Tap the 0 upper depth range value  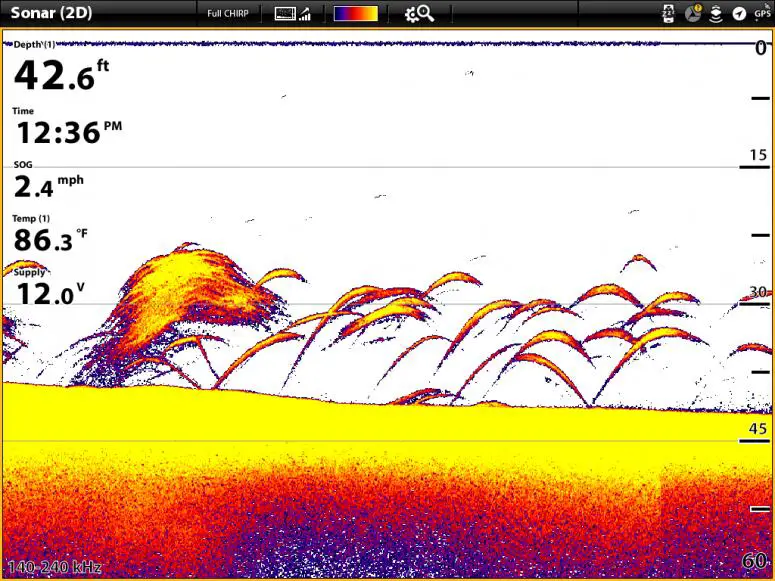(761, 48)
